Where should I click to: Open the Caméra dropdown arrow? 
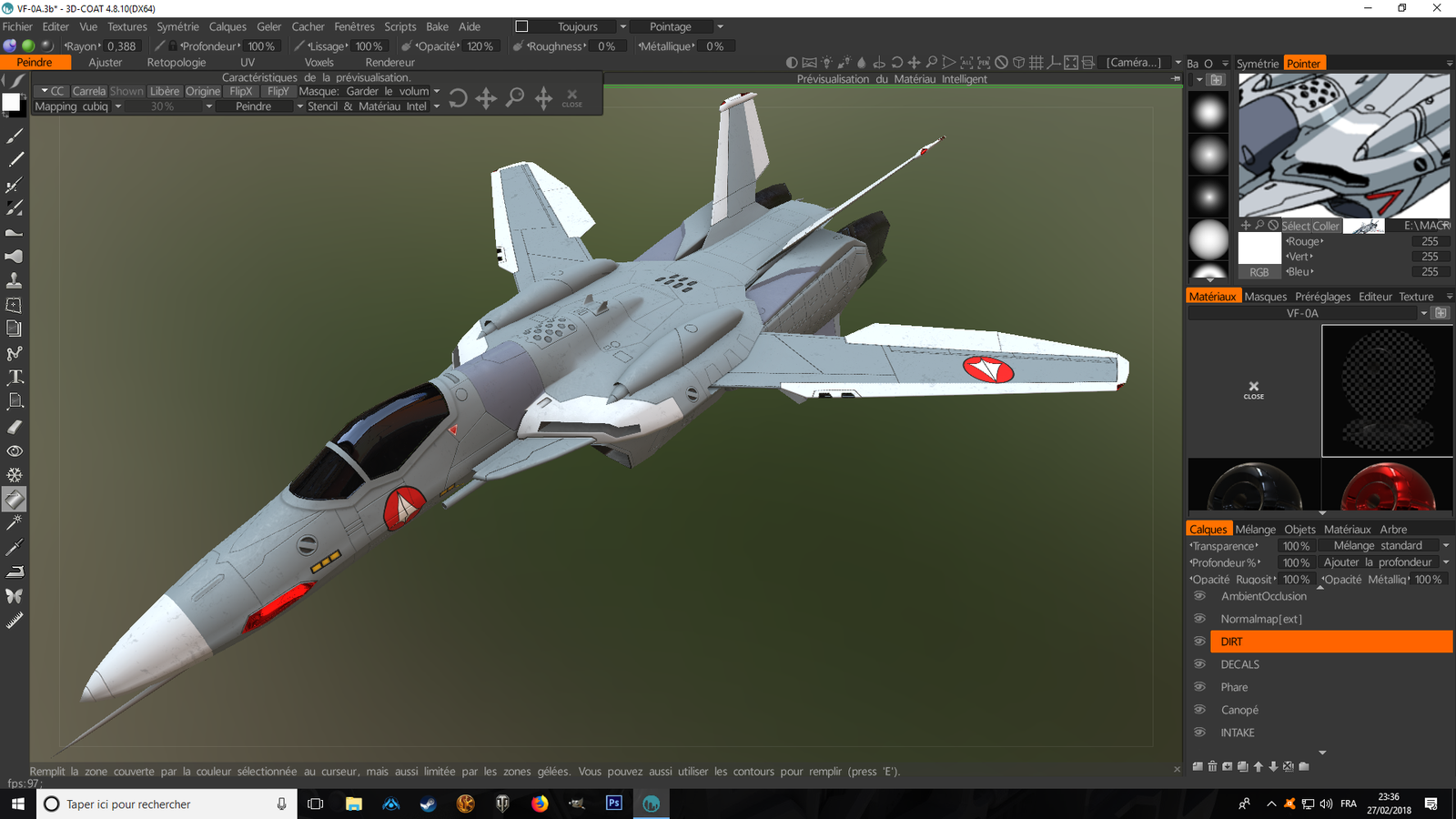pos(1178,63)
